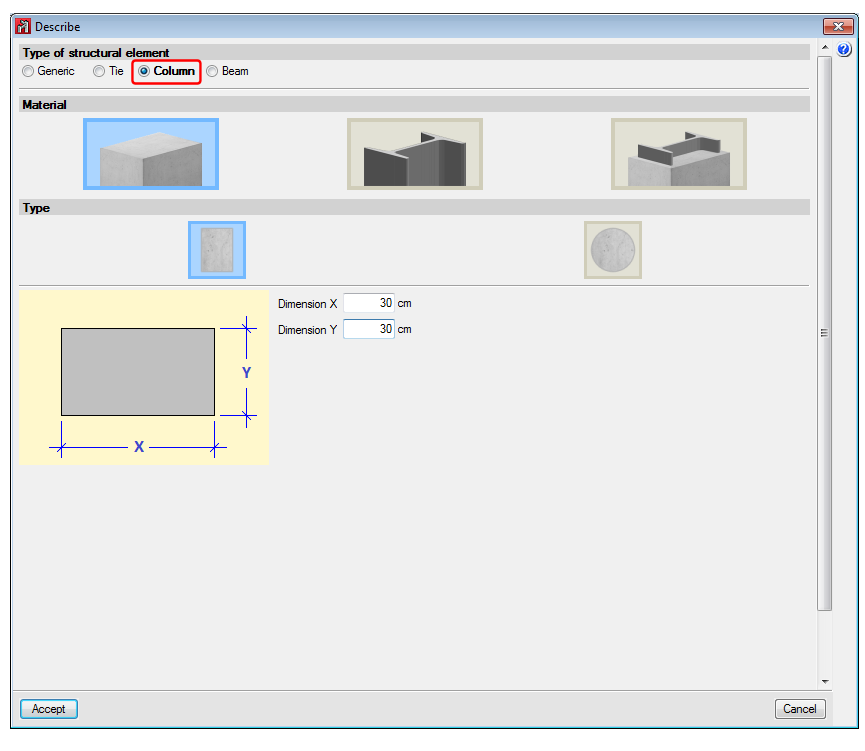
Task: Click the Accept button
Action: pos(49,709)
